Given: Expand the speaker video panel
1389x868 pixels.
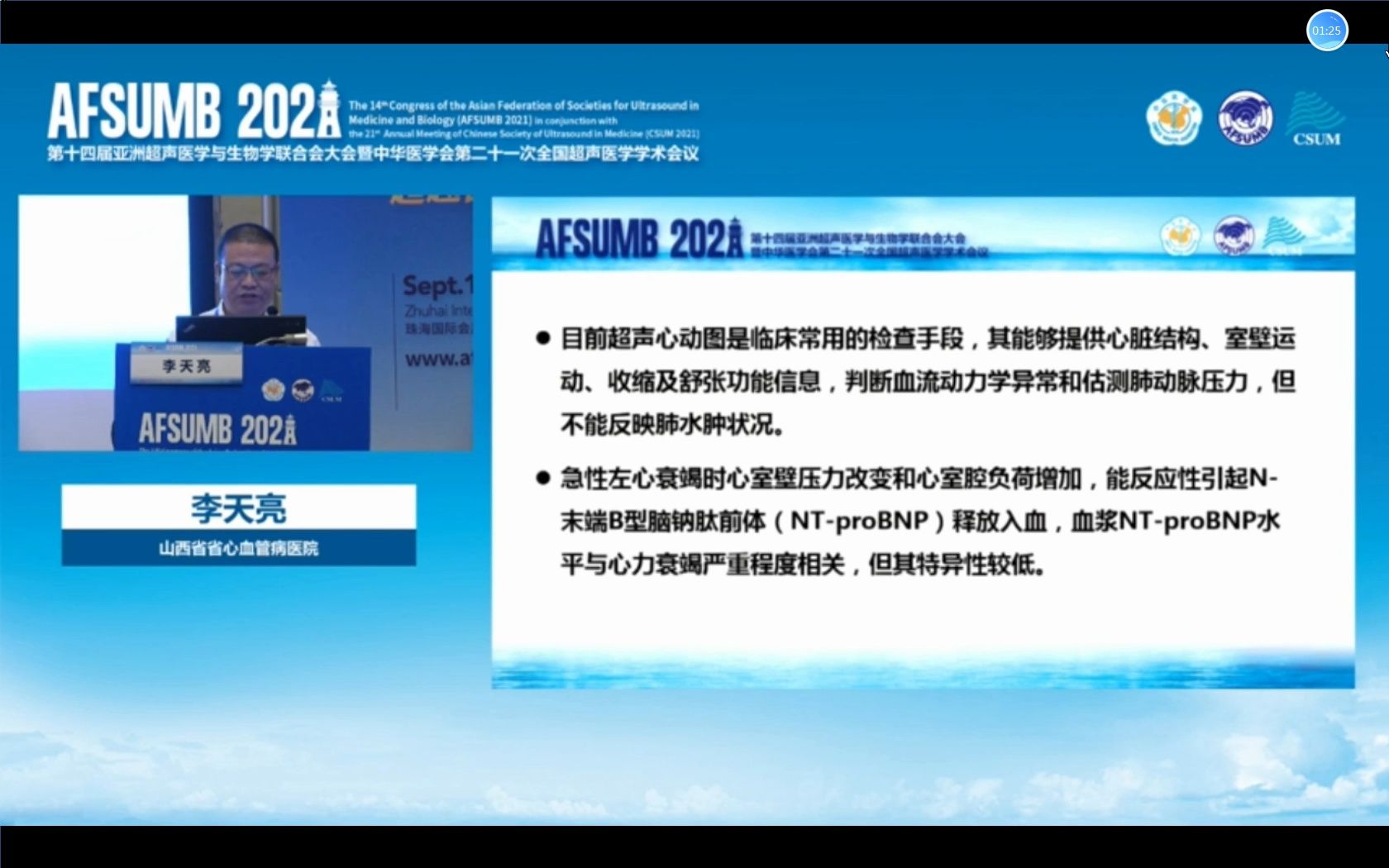Looking at the screenshot, I should click(244, 322).
